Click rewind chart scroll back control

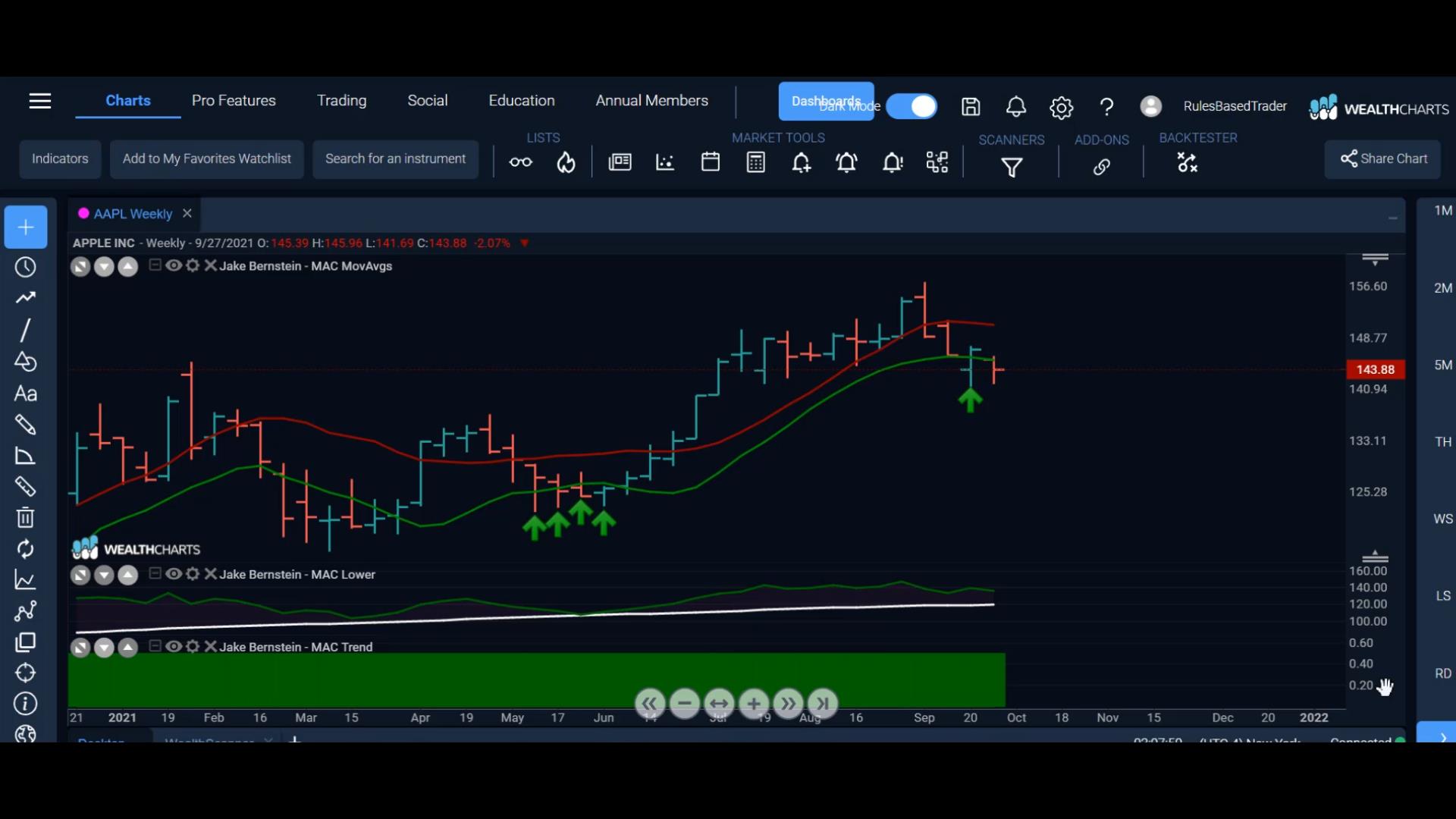click(650, 704)
